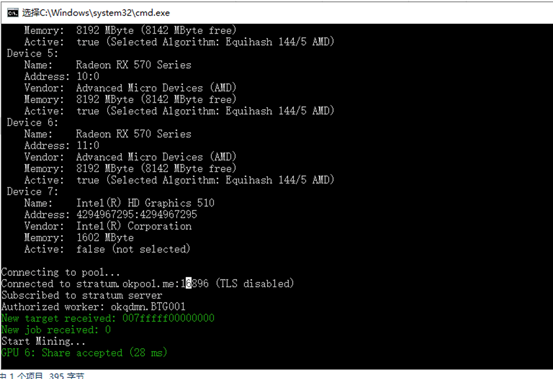Click the cmd.exe icon in title bar
The height and width of the screenshot is (379, 553).
(x=13, y=13)
